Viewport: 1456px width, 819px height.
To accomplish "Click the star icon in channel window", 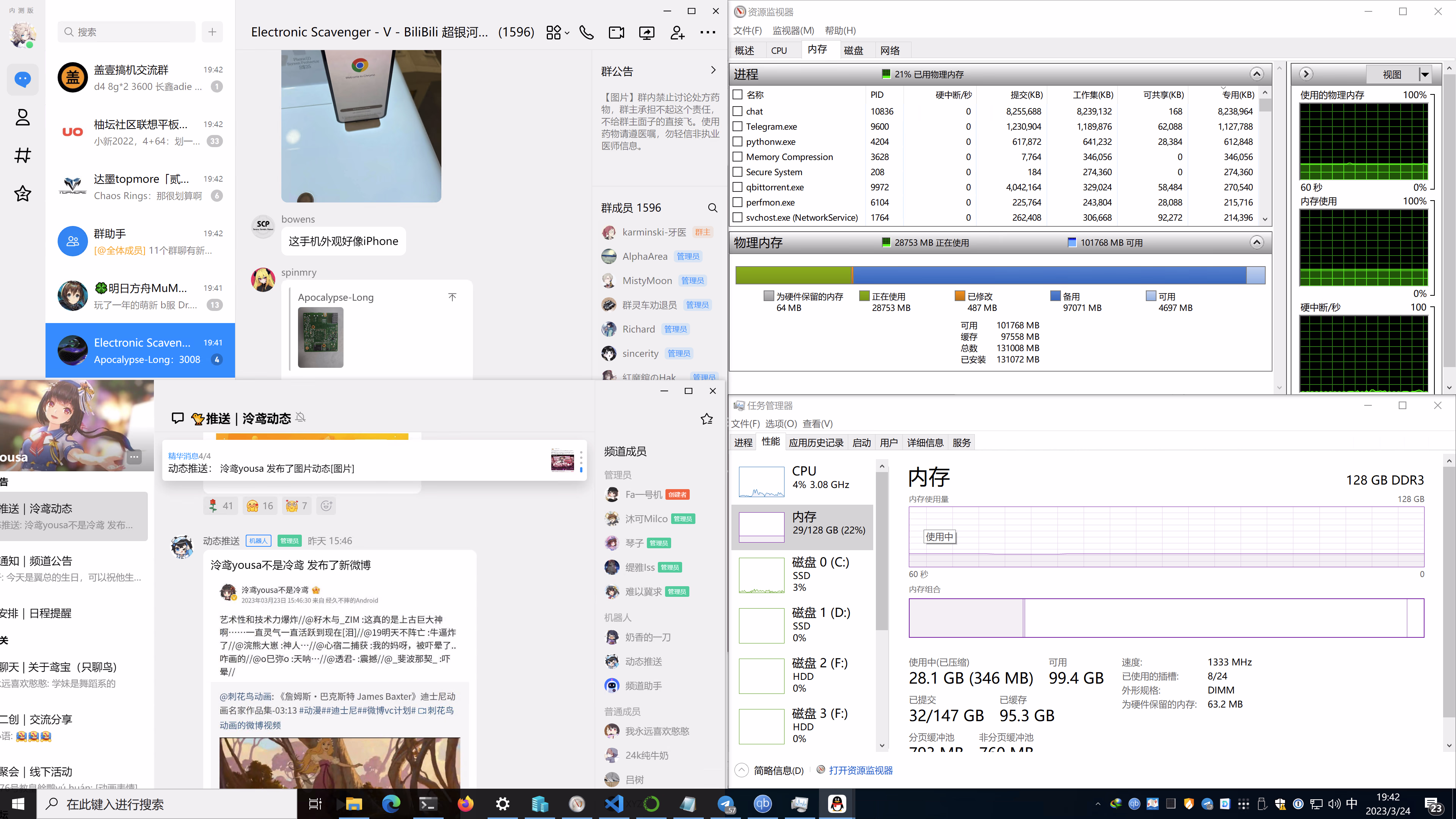I will [706, 419].
